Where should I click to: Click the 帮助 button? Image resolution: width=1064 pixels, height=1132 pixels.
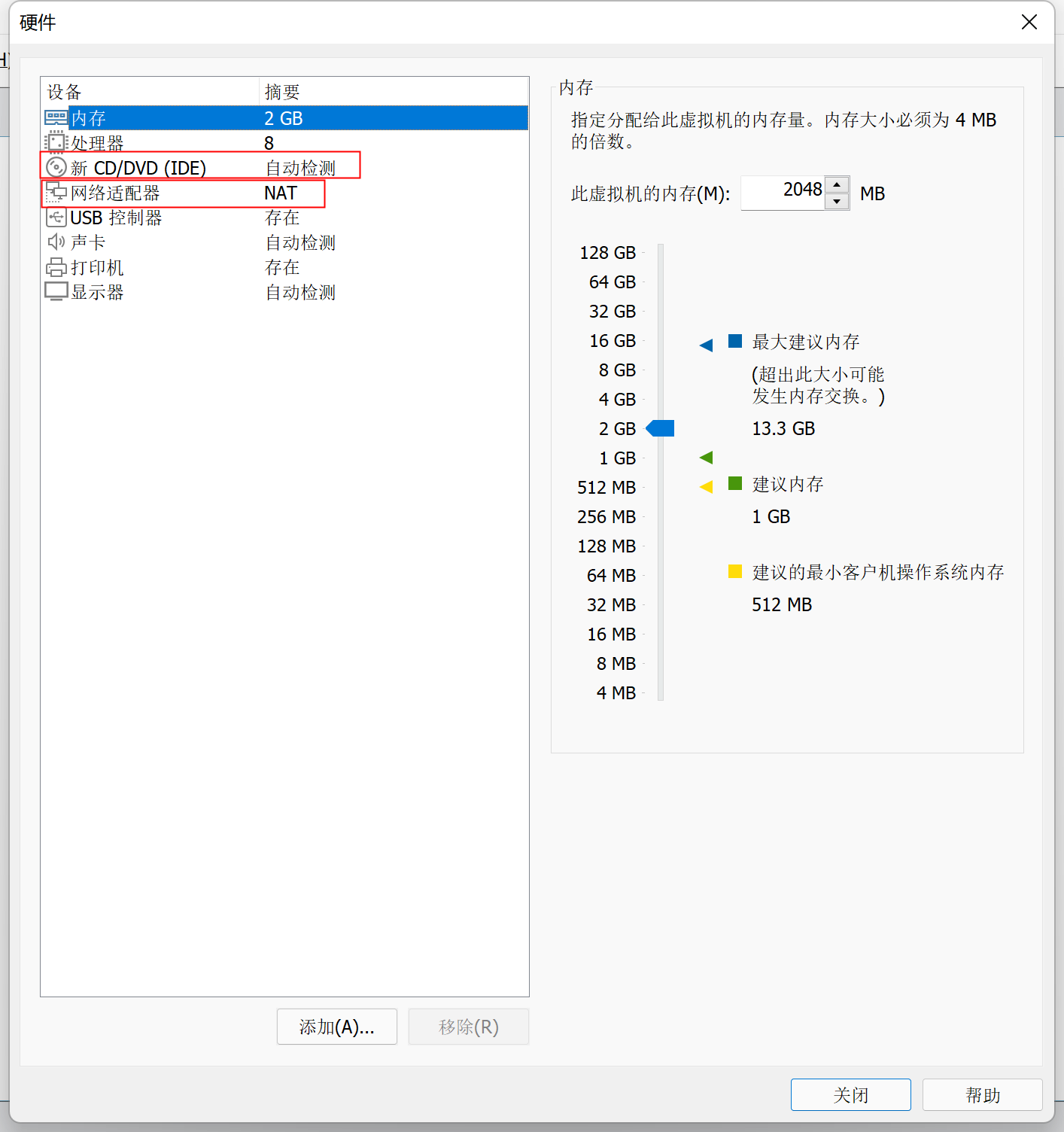[x=982, y=1094]
